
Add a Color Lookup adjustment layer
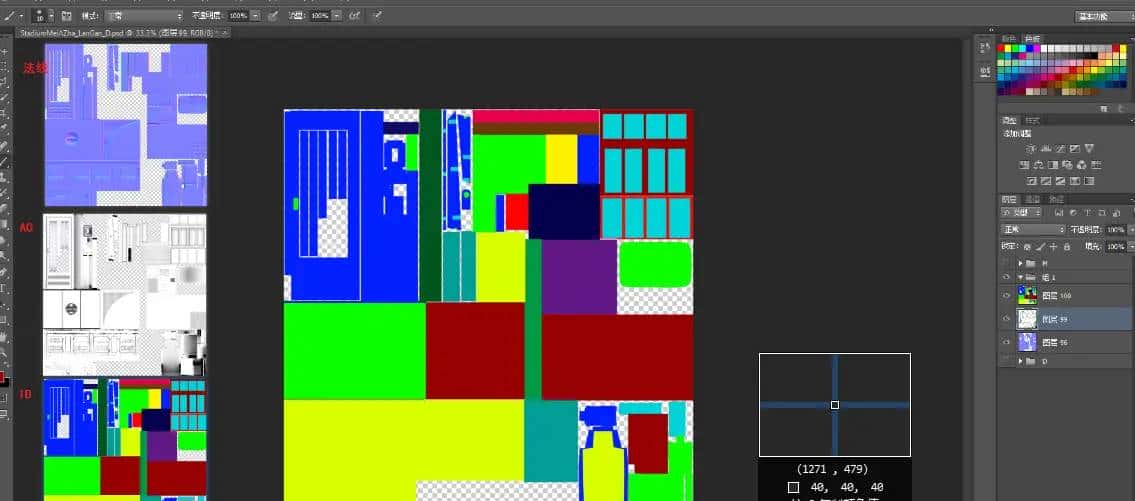pos(1096,164)
